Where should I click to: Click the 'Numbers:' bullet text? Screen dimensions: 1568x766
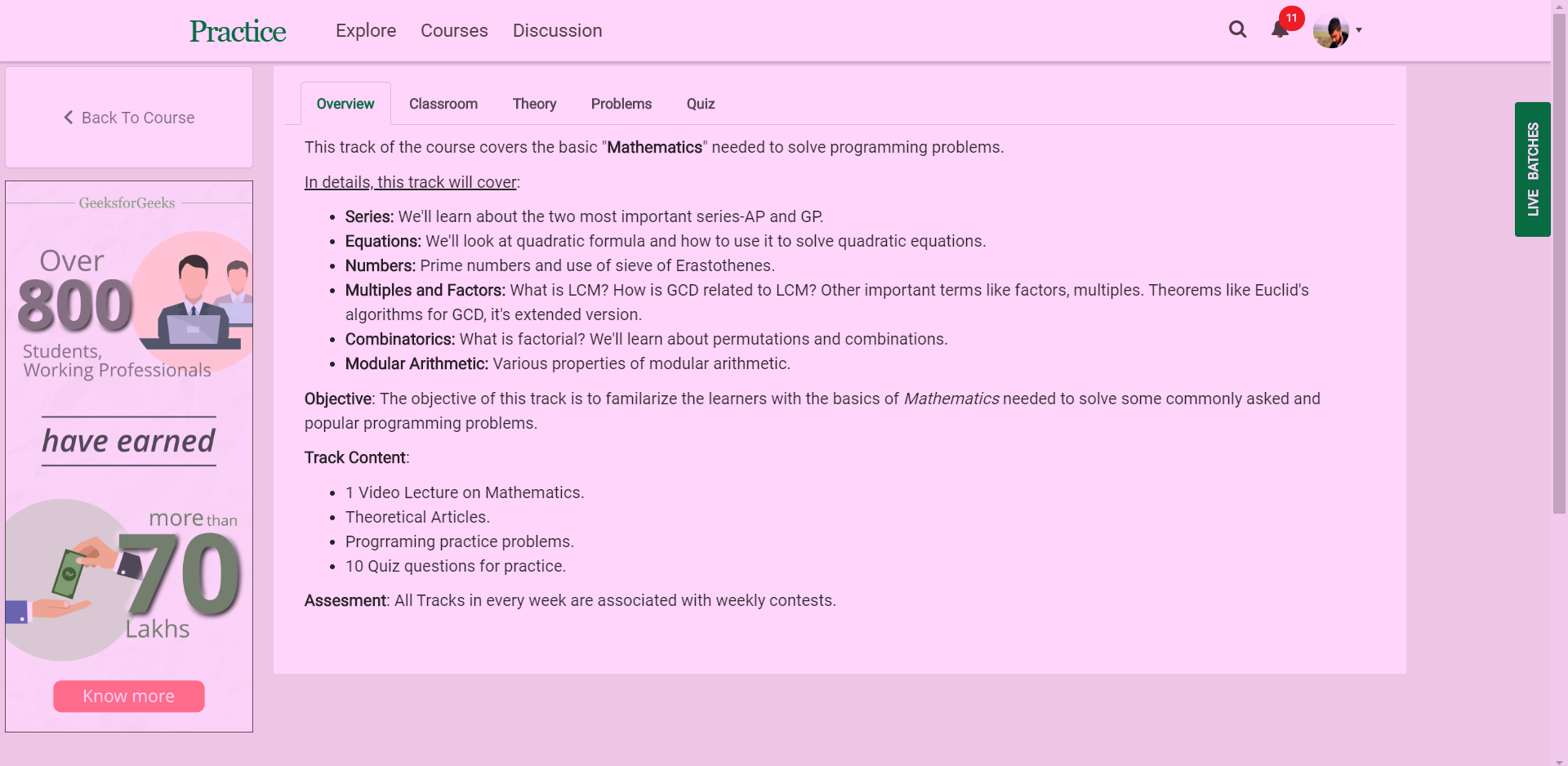pyautogui.click(x=381, y=265)
